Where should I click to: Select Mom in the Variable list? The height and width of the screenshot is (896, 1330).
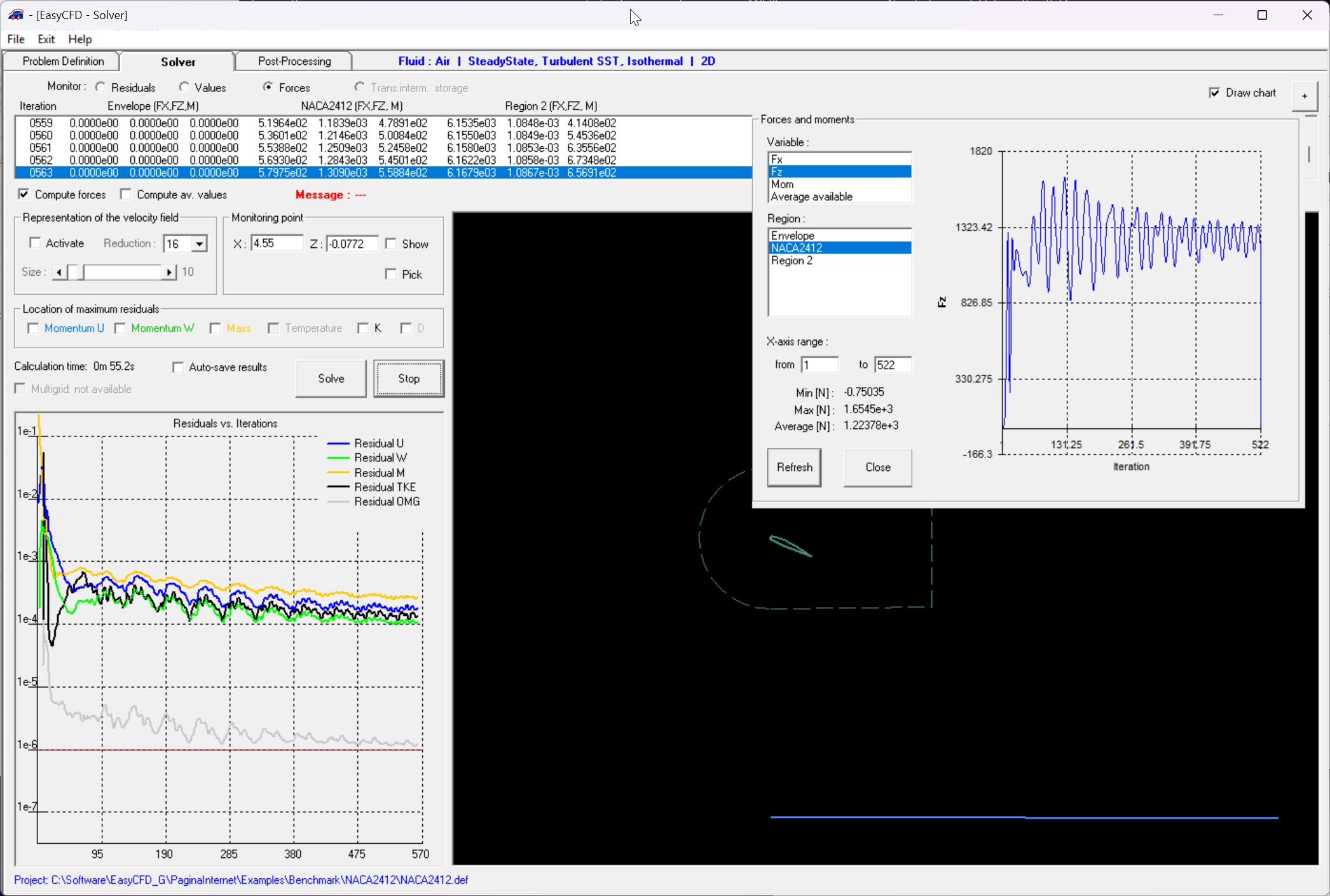click(x=840, y=184)
